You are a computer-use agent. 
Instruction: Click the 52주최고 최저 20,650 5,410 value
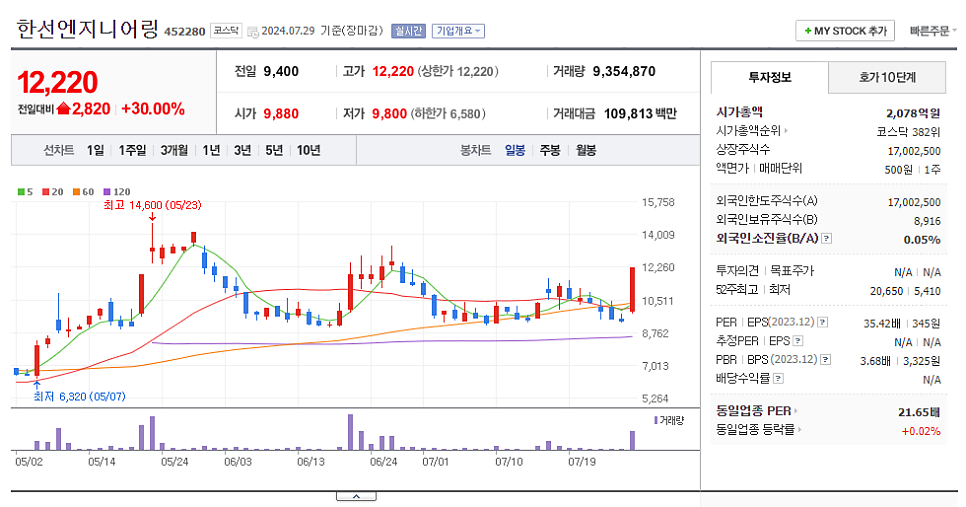tap(905, 291)
